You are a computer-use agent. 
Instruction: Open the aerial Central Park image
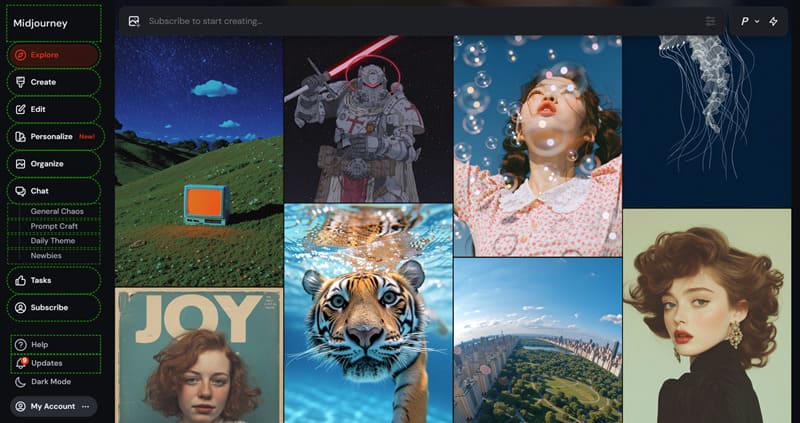click(538, 340)
